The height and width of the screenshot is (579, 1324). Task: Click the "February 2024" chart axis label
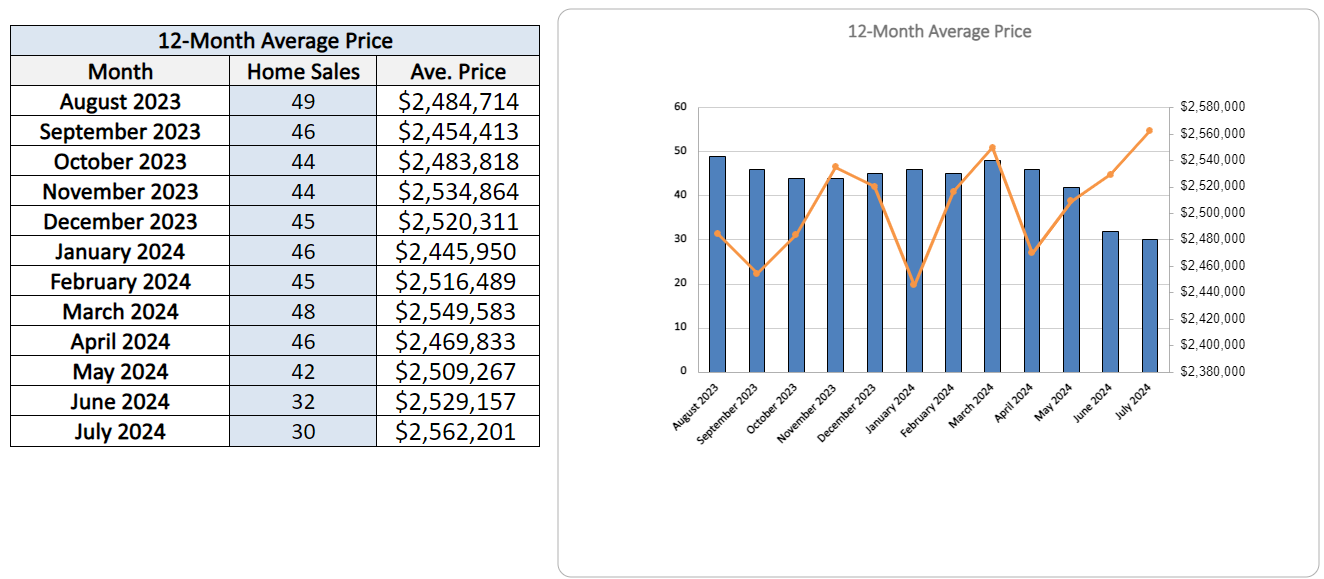[928, 412]
